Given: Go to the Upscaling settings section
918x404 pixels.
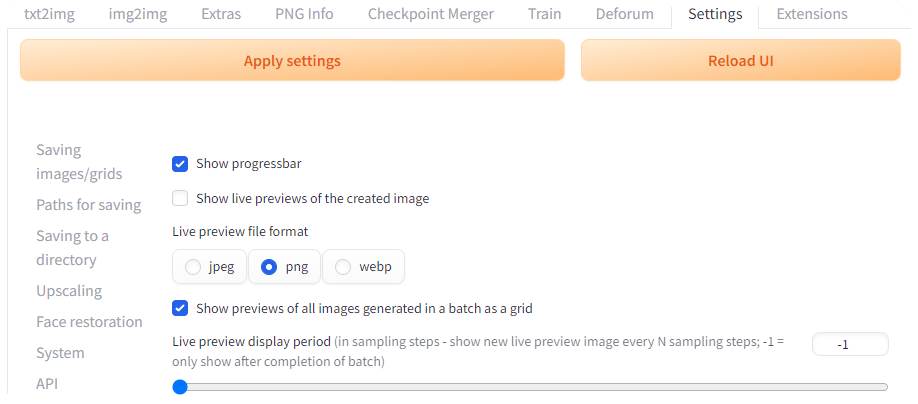Looking at the screenshot, I should pos(69,291).
